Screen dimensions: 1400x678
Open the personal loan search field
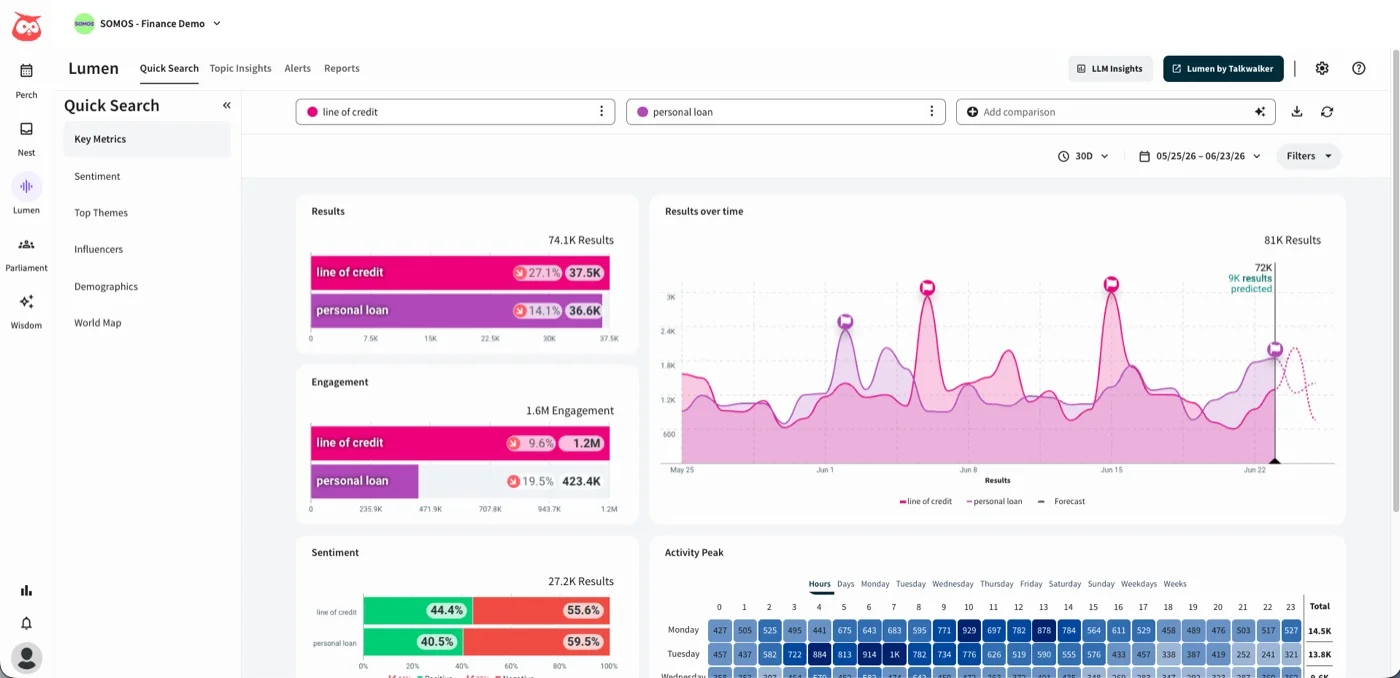[785, 112]
